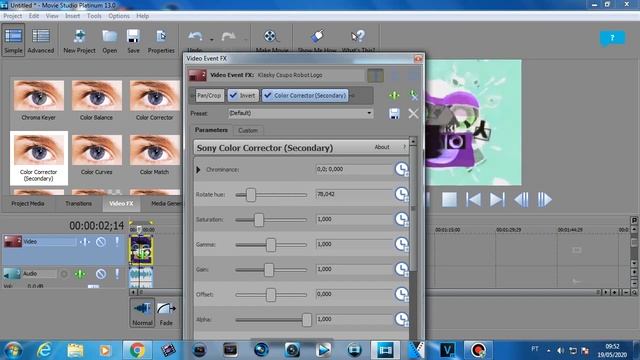Switch to the Parameters tab
This screenshot has height=360, width=640.
tap(211, 130)
